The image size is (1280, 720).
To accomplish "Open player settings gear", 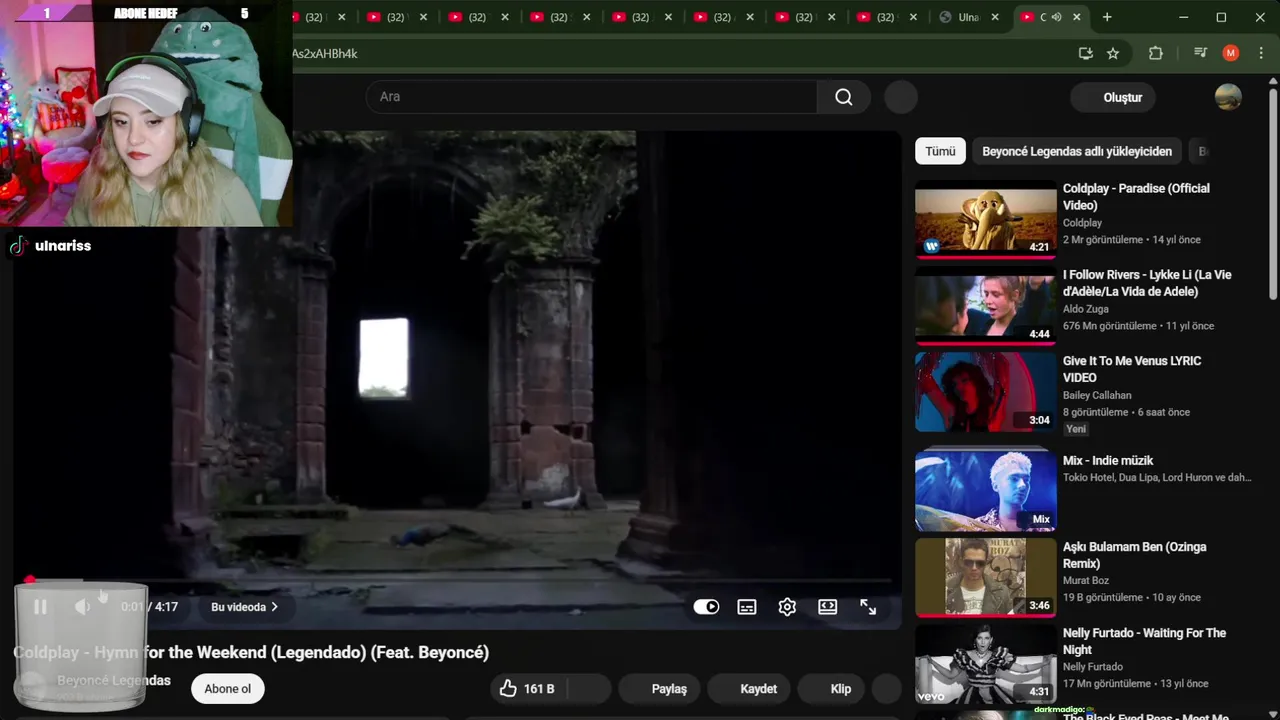I will [x=787, y=607].
